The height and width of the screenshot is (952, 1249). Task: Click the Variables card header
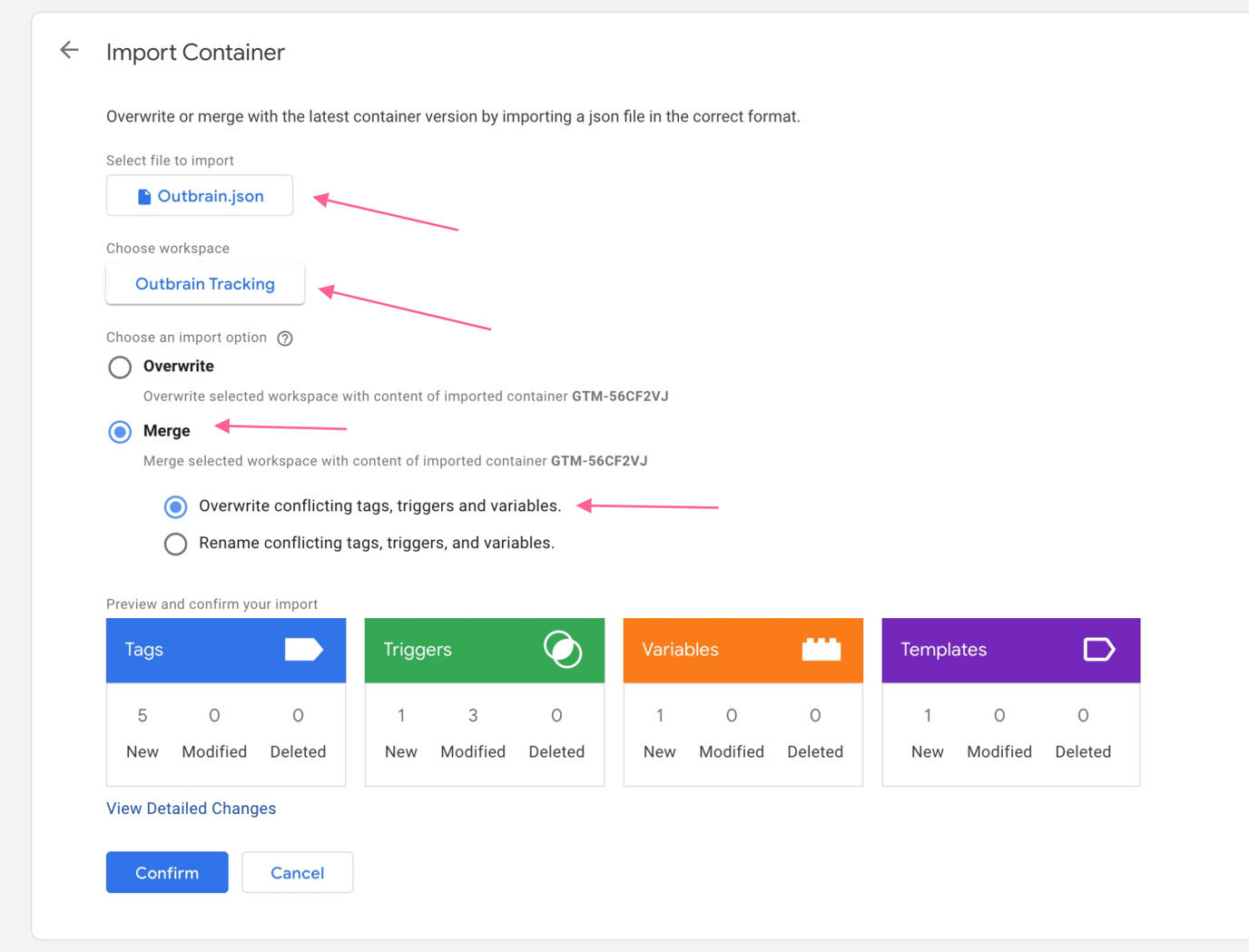tap(743, 650)
